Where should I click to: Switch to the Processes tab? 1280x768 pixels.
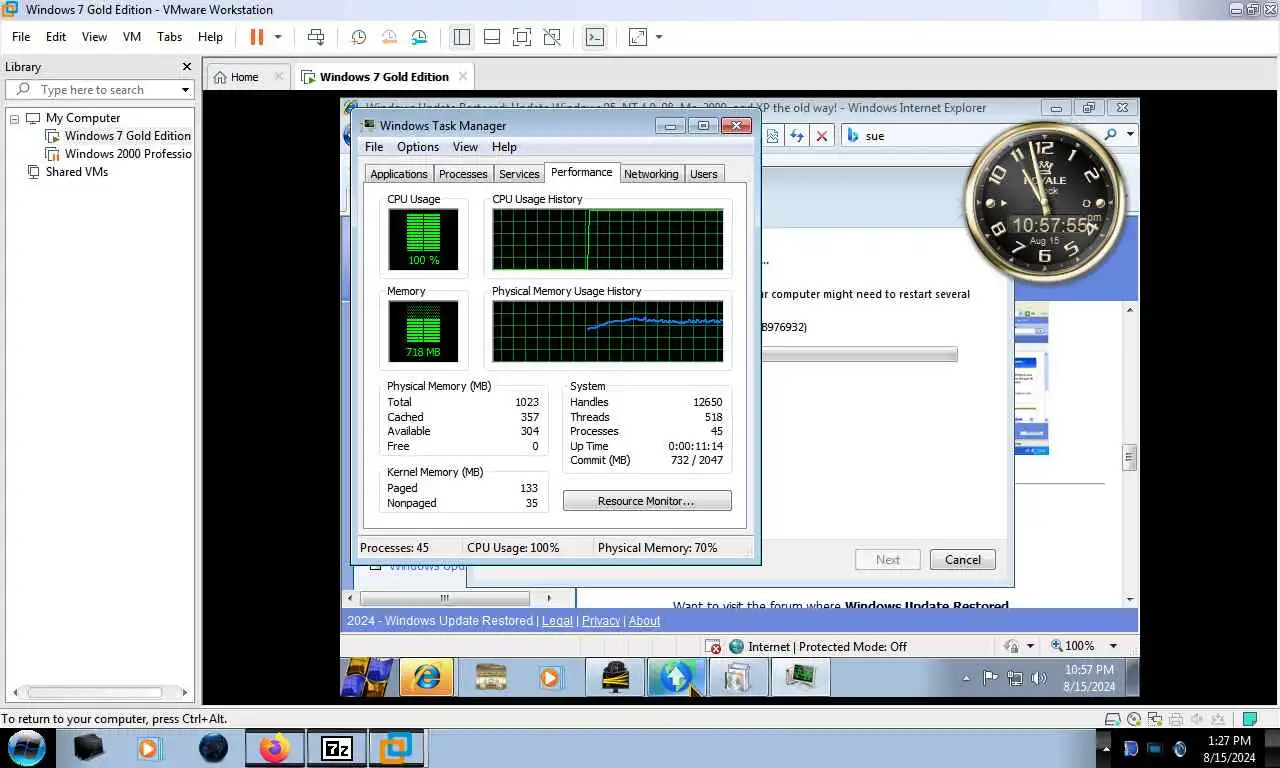coord(463,174)
